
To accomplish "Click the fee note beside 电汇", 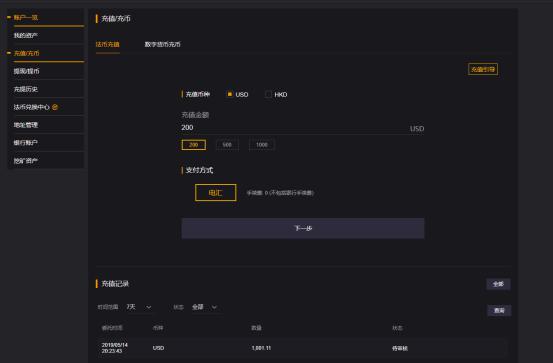I will (x=280, y=193).
